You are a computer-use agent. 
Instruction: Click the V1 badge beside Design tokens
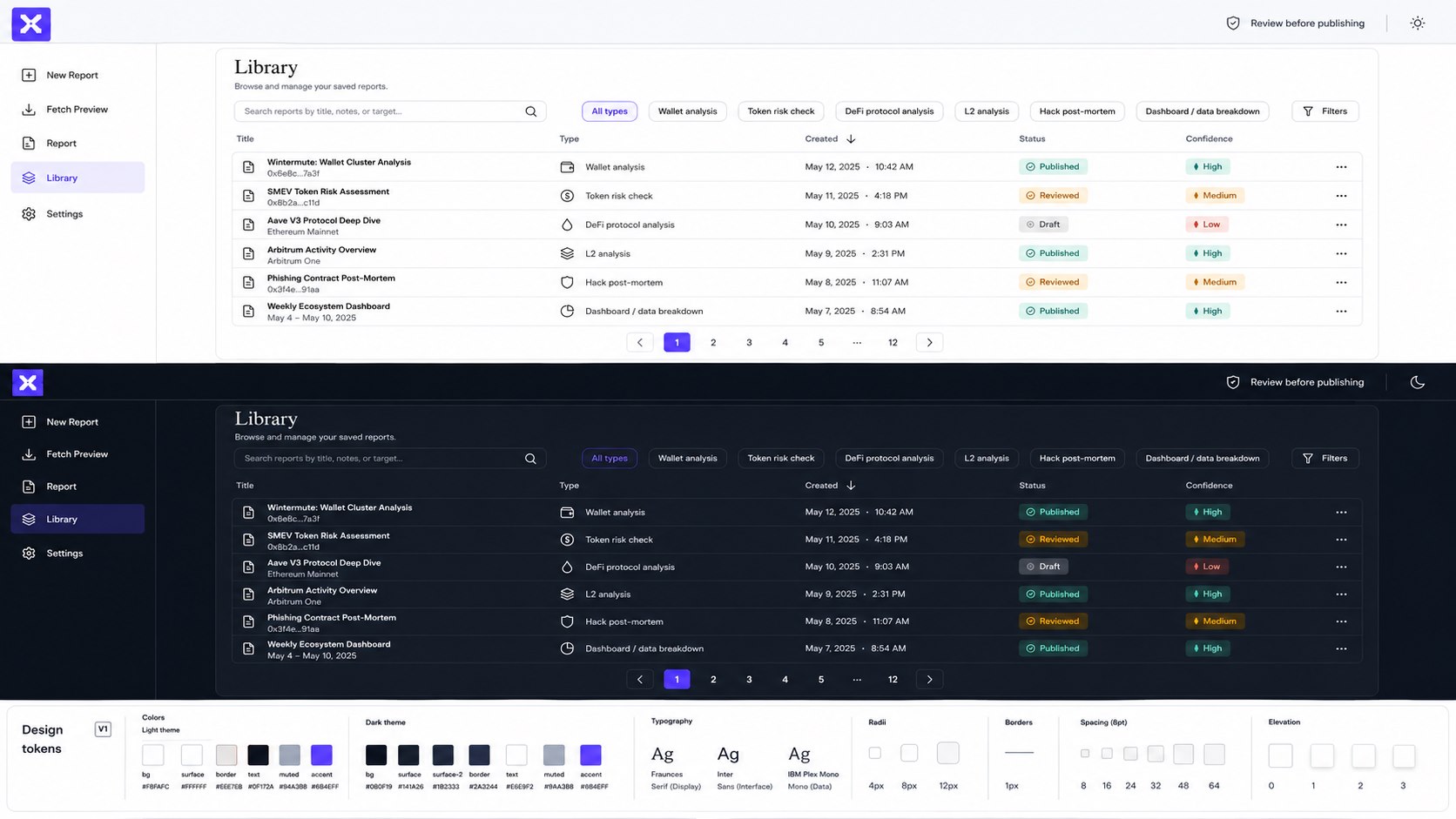(x=103, y=729)
